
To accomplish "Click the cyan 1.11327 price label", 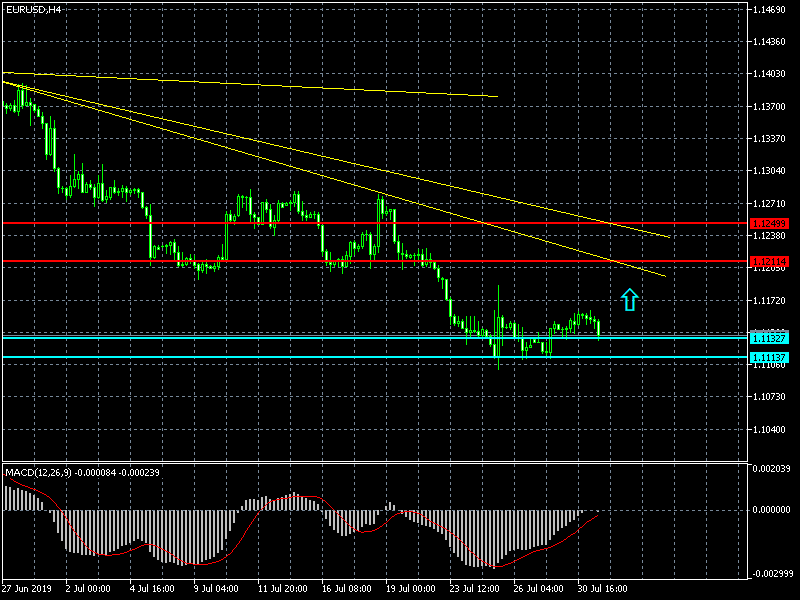I will point(769,339).
